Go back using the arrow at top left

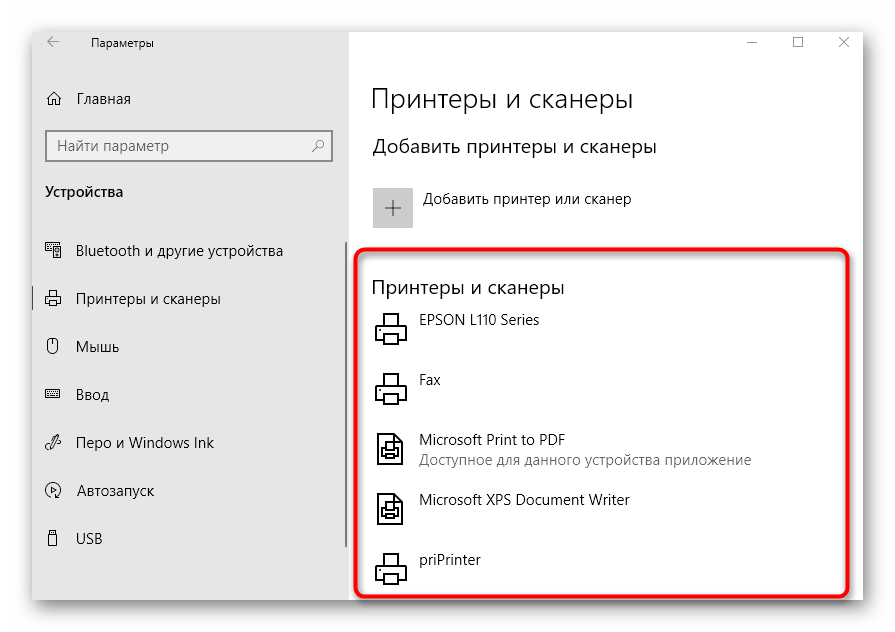[x=52, y=42]
